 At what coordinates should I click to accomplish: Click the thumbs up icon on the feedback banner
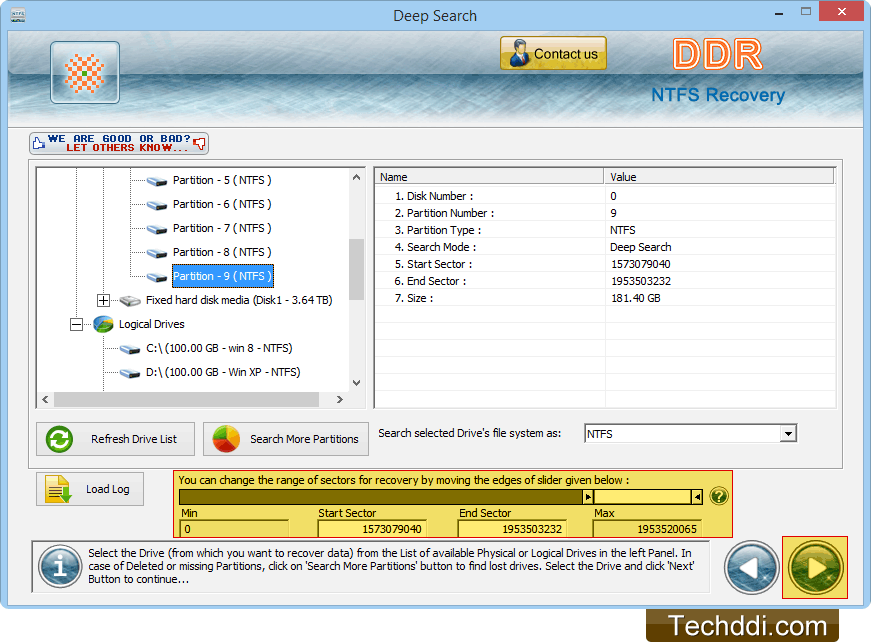click(39, 143)
